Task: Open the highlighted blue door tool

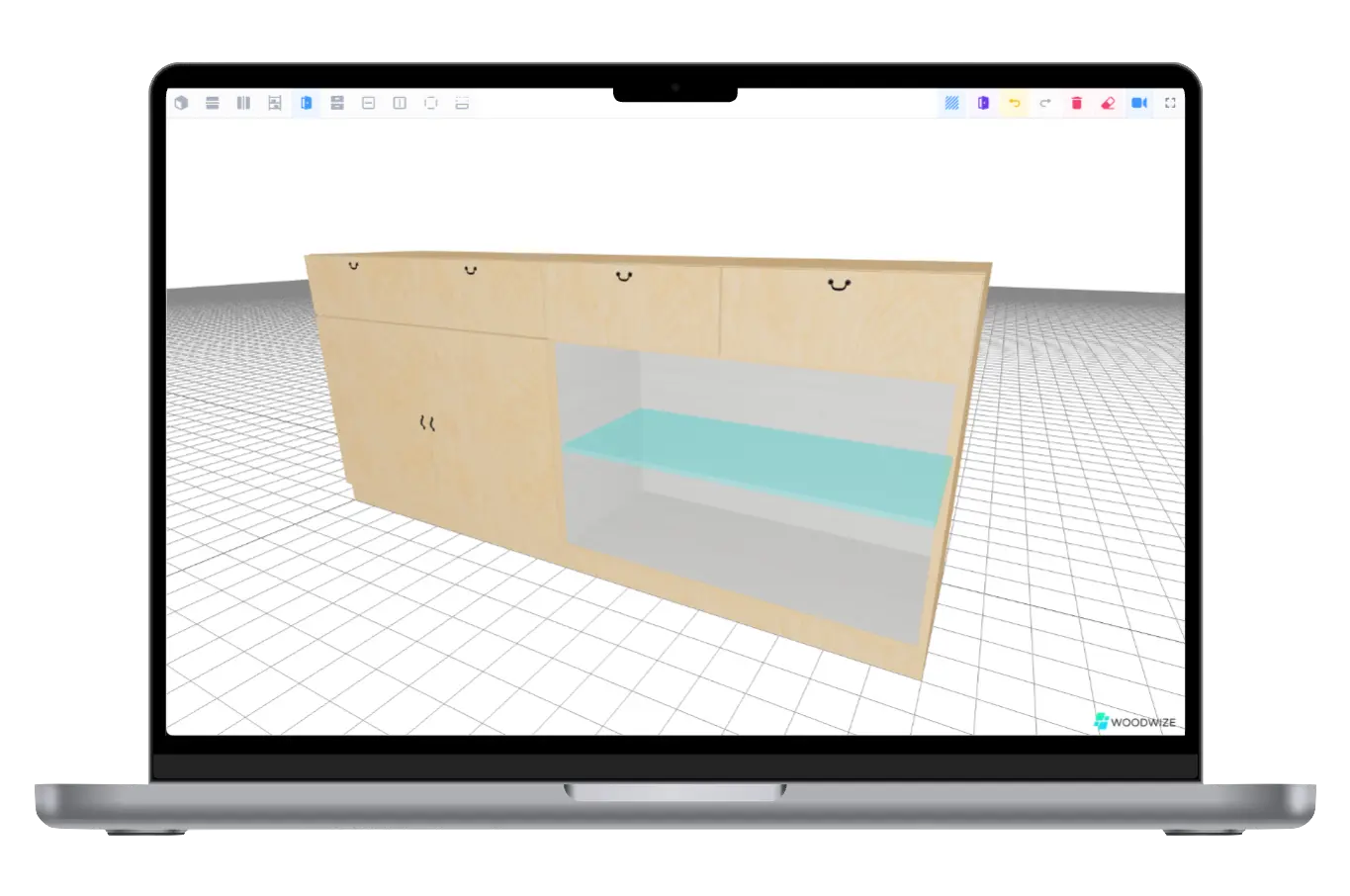Action: coord(306,103)
